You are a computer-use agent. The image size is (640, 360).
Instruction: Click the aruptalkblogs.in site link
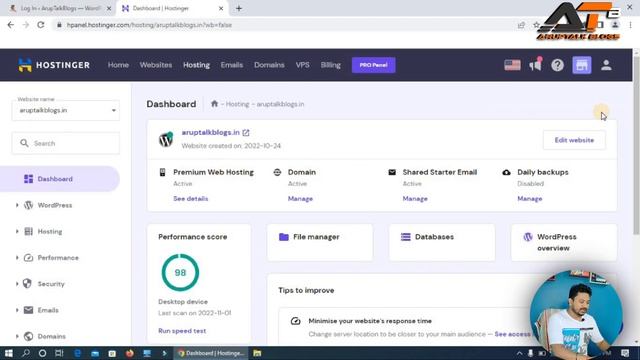tap(211, 132)
